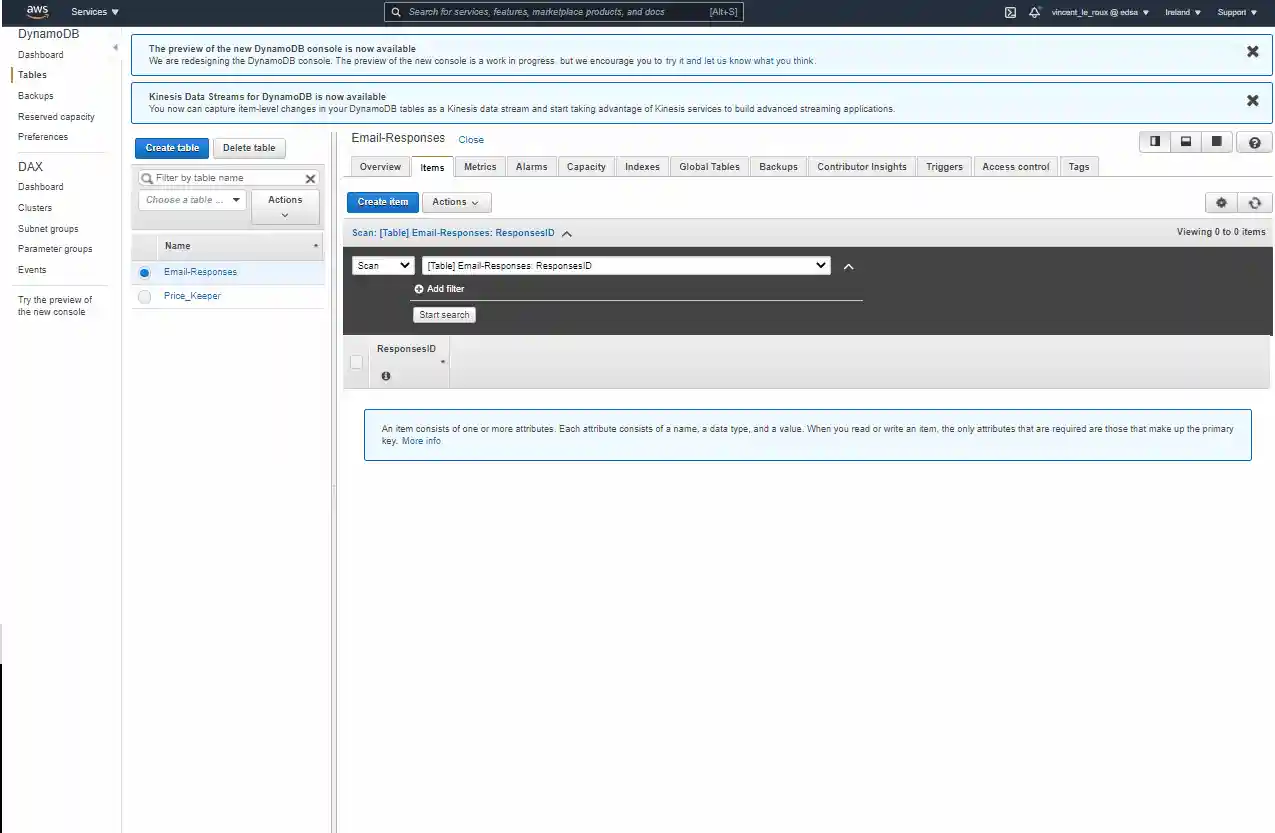
Task: Open Subnet groups in sidebar
Action: [x=48, y=229]
